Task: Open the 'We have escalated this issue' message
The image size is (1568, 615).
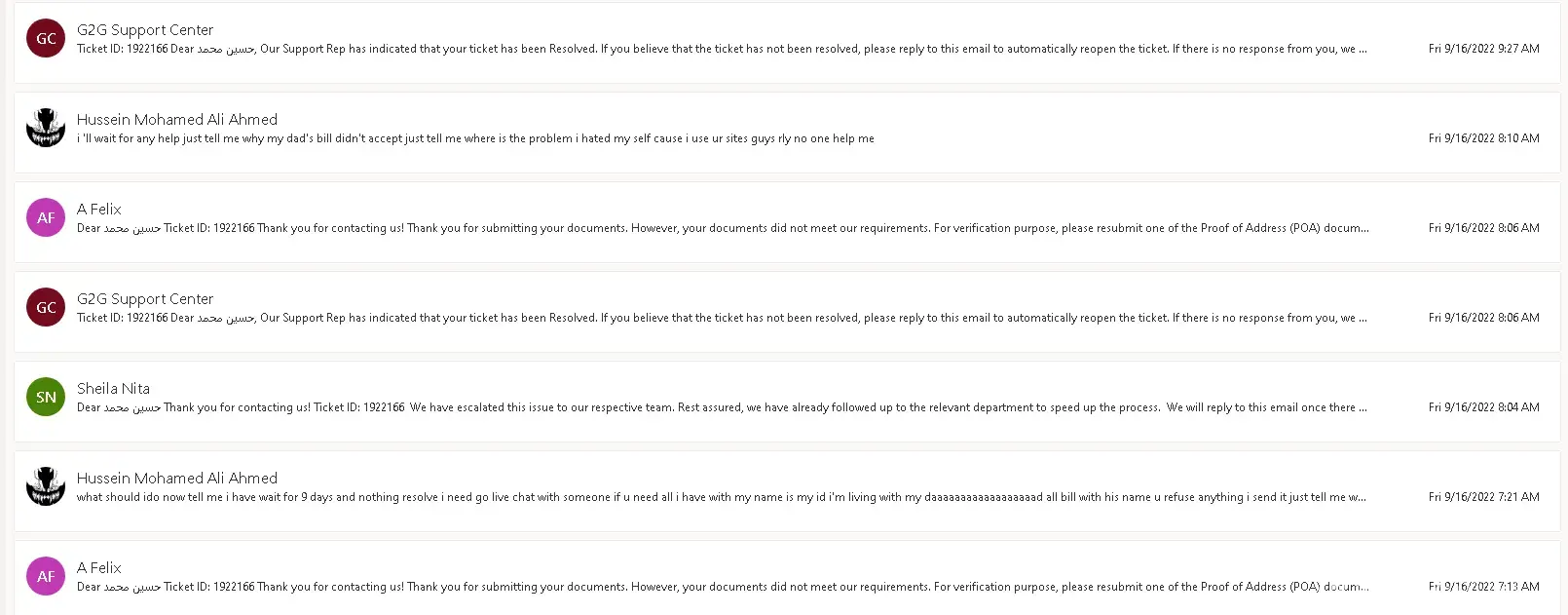Action: [721, 407]
